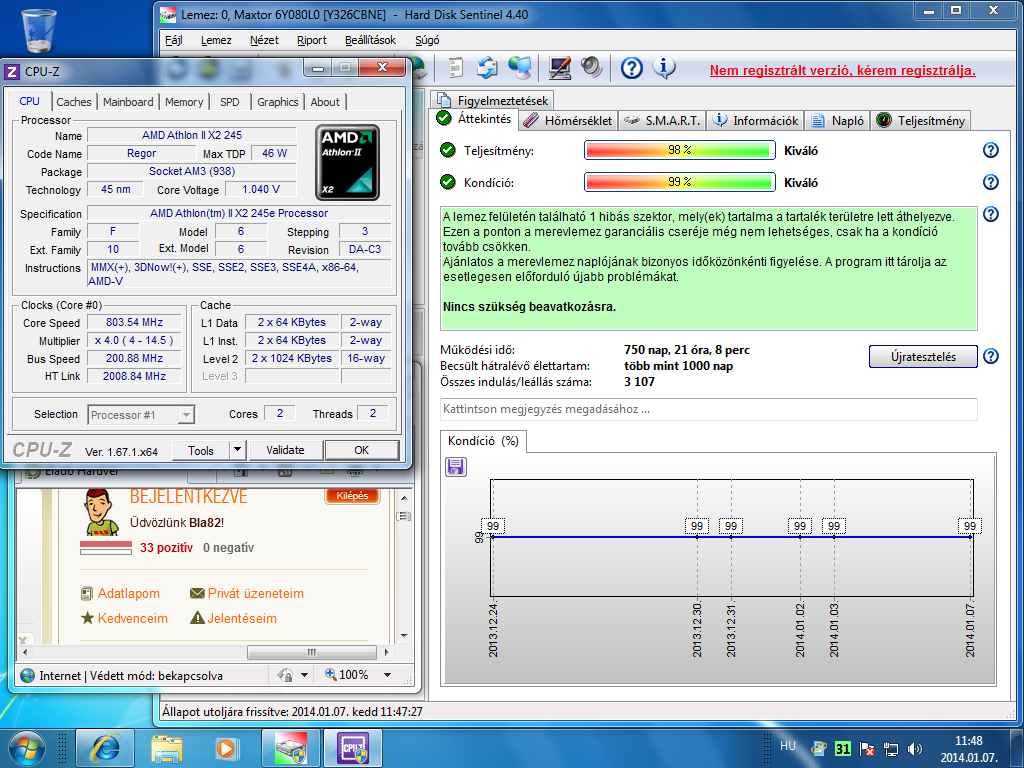Launch Internet Explorer from taskbar

tap(105, 748)
